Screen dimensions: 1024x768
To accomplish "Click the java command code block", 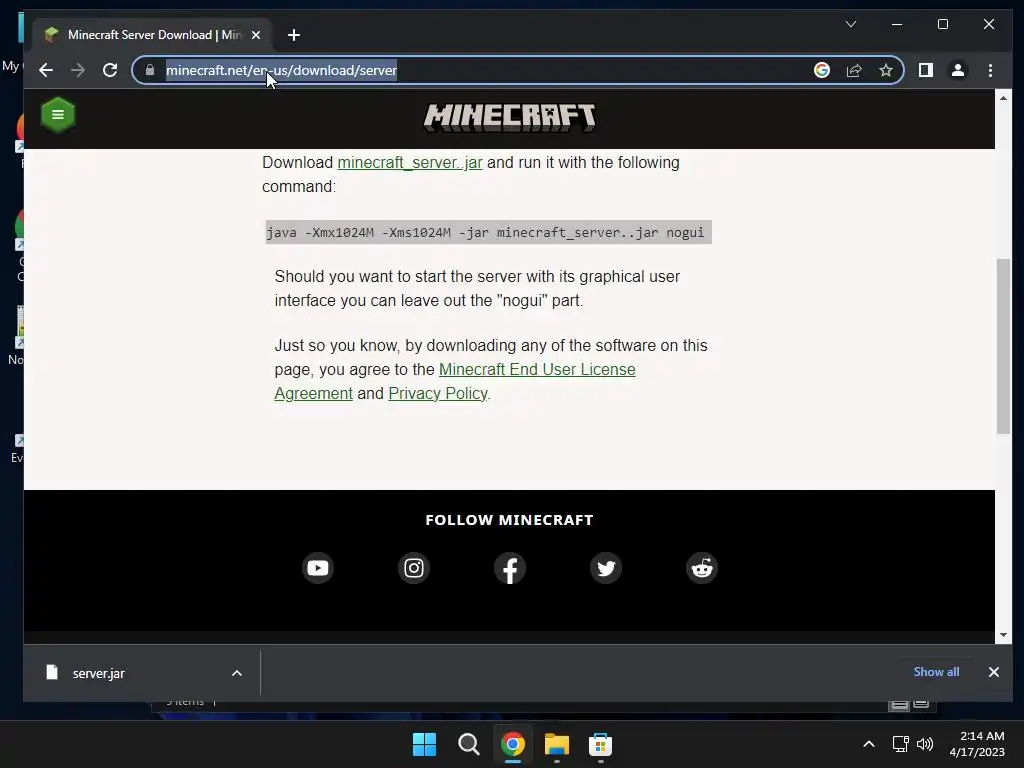I will (x=488, y=232).
